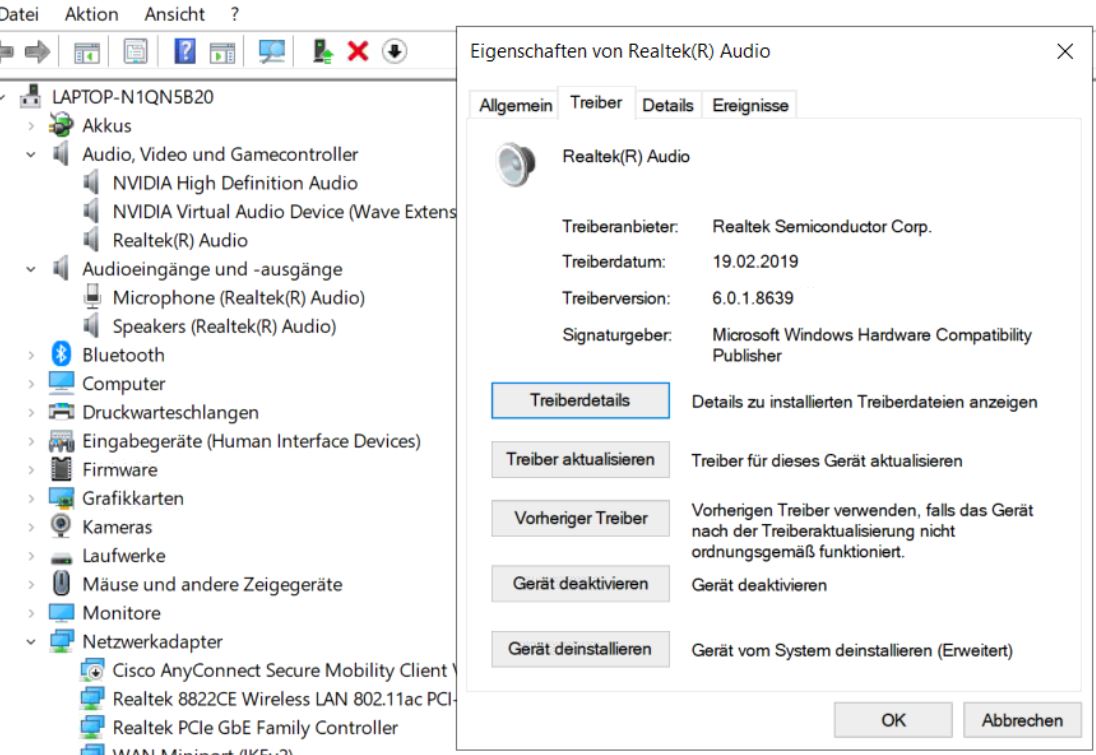Expand the Bluetooth node
Image resolution: width=1096 pixels, height=755 pixels.
click(31, 355)
